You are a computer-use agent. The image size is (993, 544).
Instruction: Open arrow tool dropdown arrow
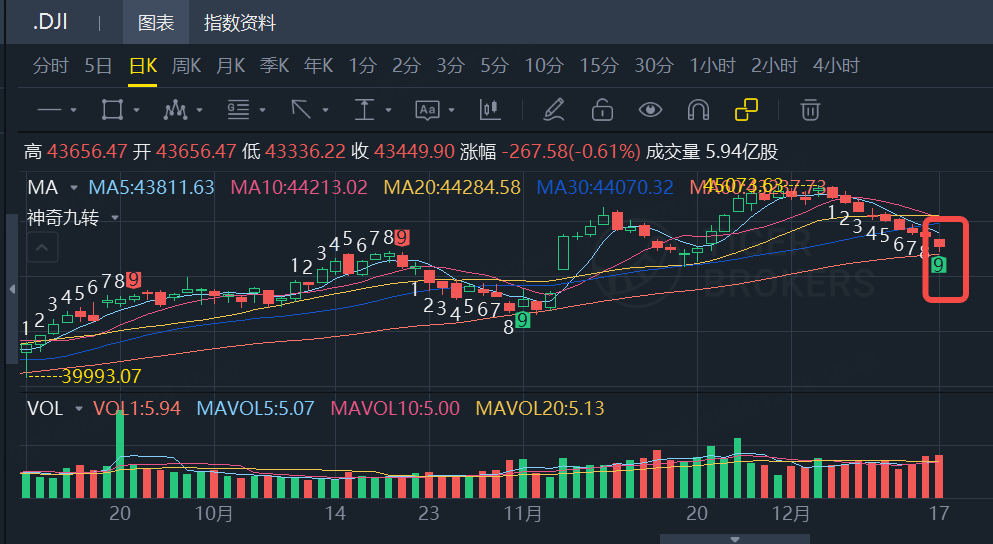326,110
